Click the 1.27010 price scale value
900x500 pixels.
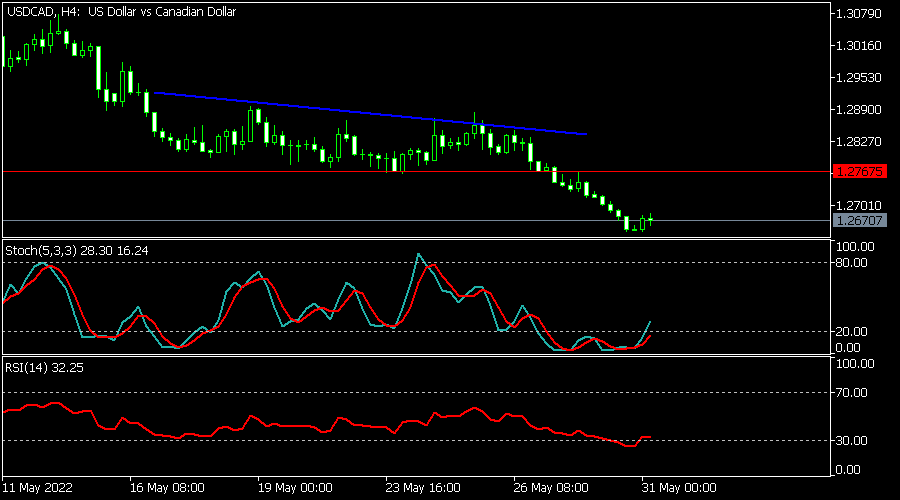click(x=859, y=206)
